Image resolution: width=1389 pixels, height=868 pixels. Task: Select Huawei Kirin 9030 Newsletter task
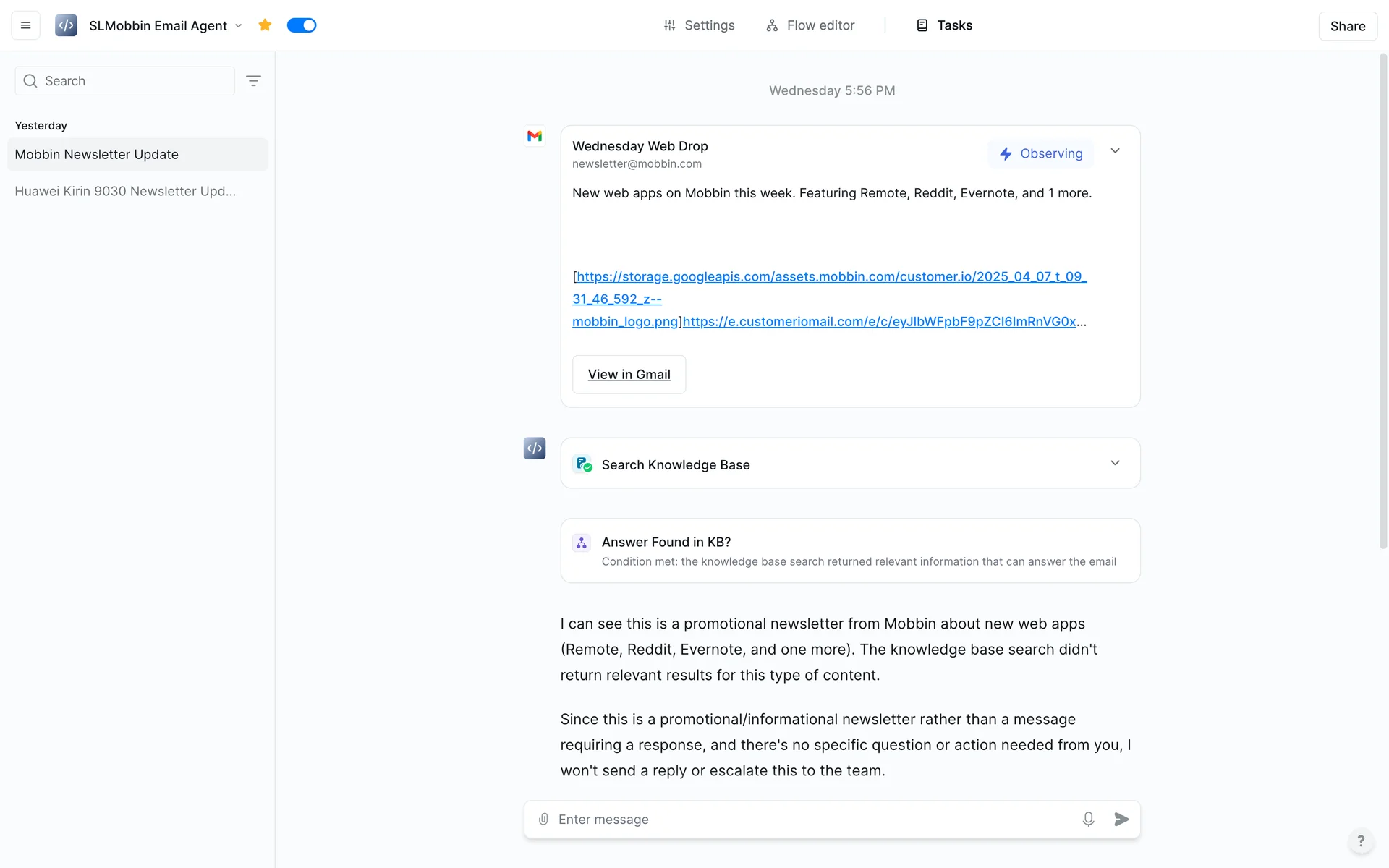(125, 191)
